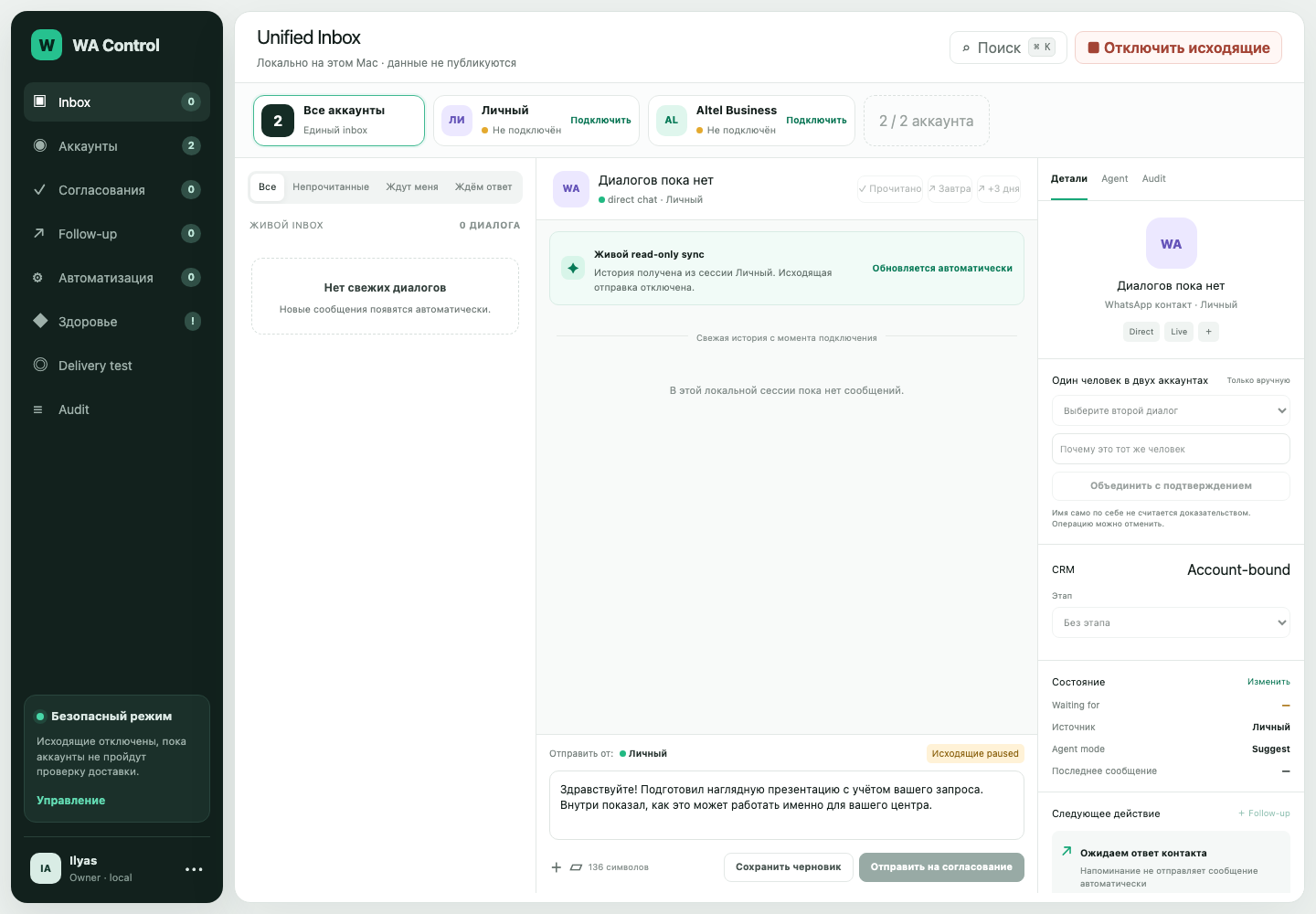Click the WA avatar in the chat header
Image resolution: width=1316 pixels, height=914 pixels.
[571, 188]
